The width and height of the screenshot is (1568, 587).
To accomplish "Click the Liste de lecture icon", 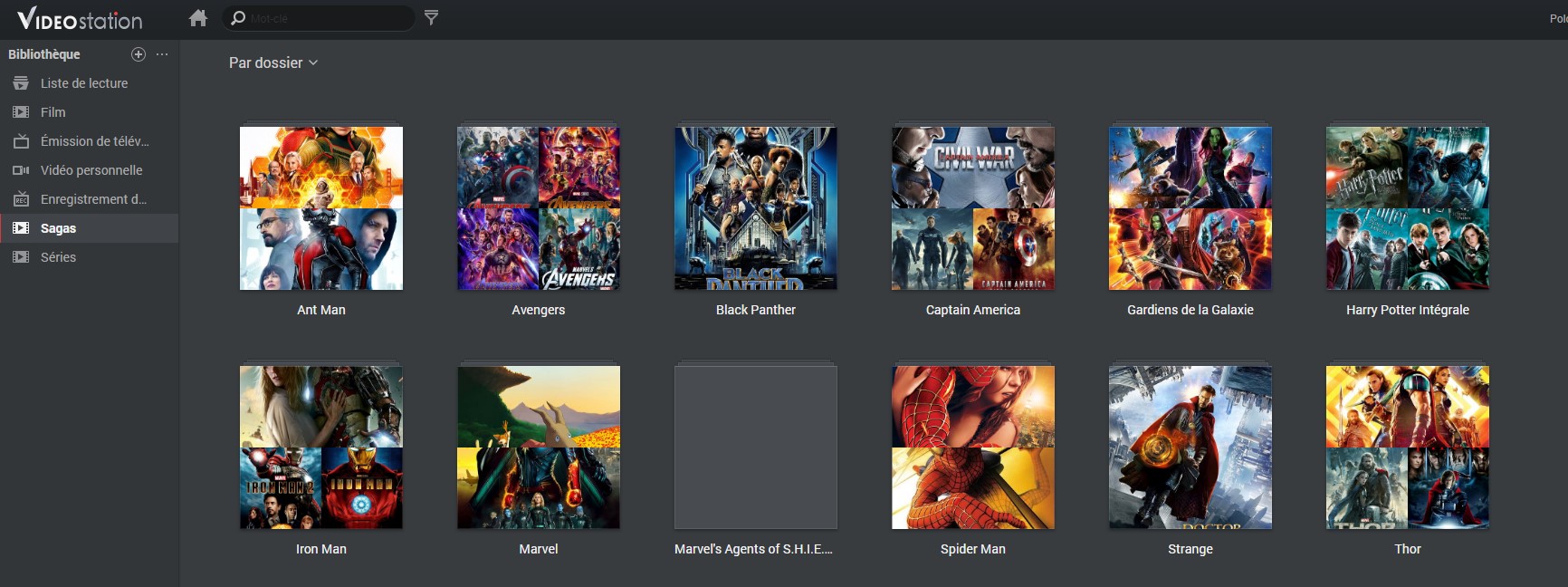I will click(21, 83).
